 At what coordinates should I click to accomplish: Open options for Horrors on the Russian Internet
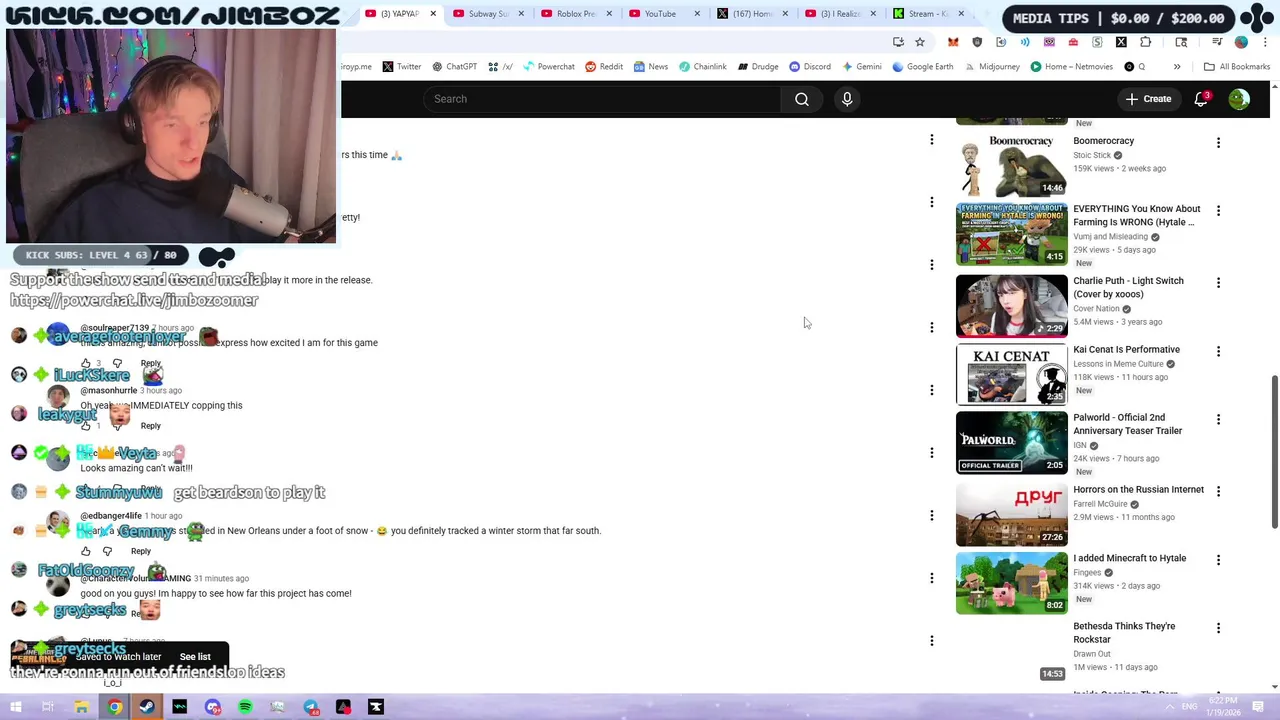pyautogui.click(x=1218, y=491)
